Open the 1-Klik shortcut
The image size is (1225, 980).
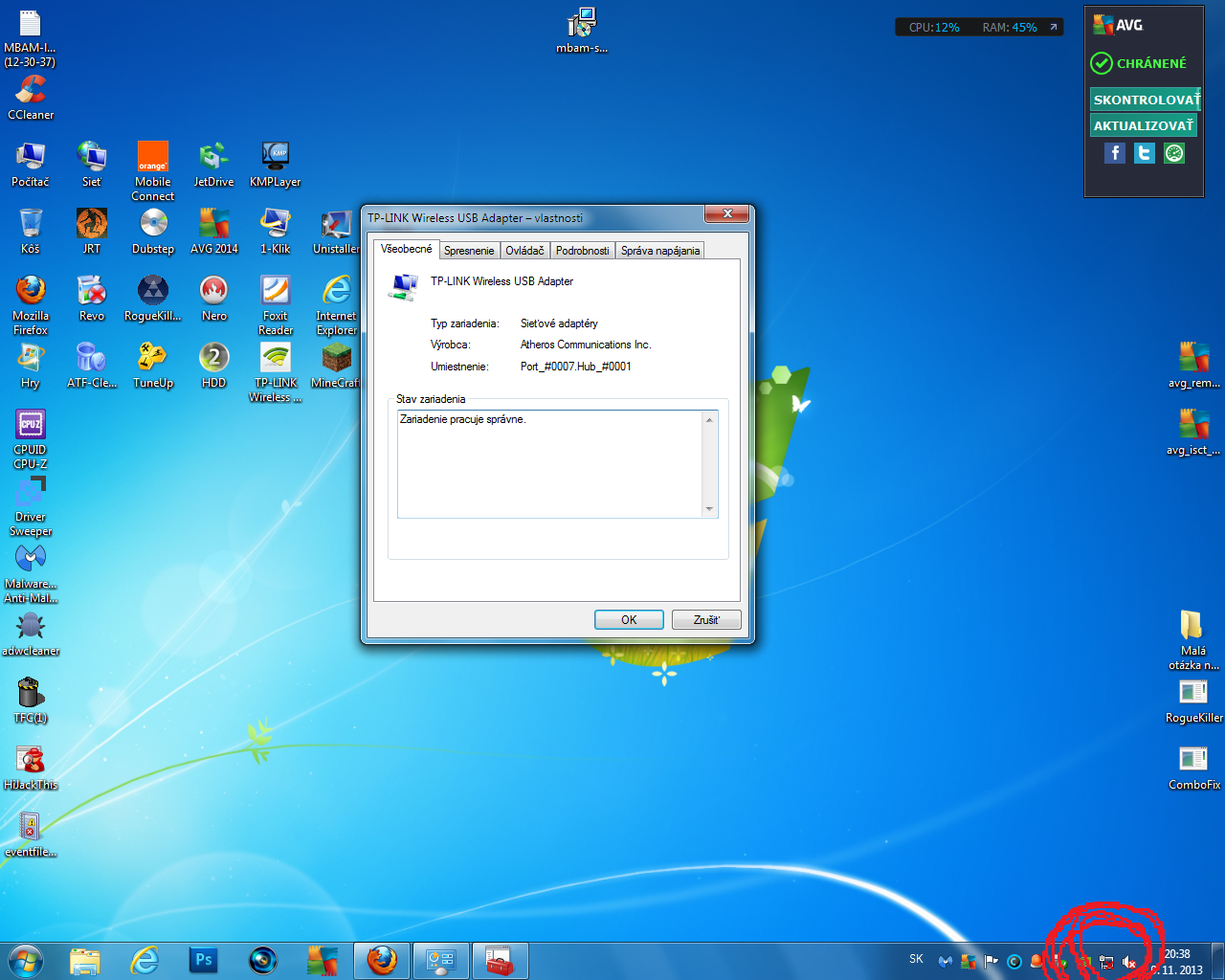[x=276, y=231]
